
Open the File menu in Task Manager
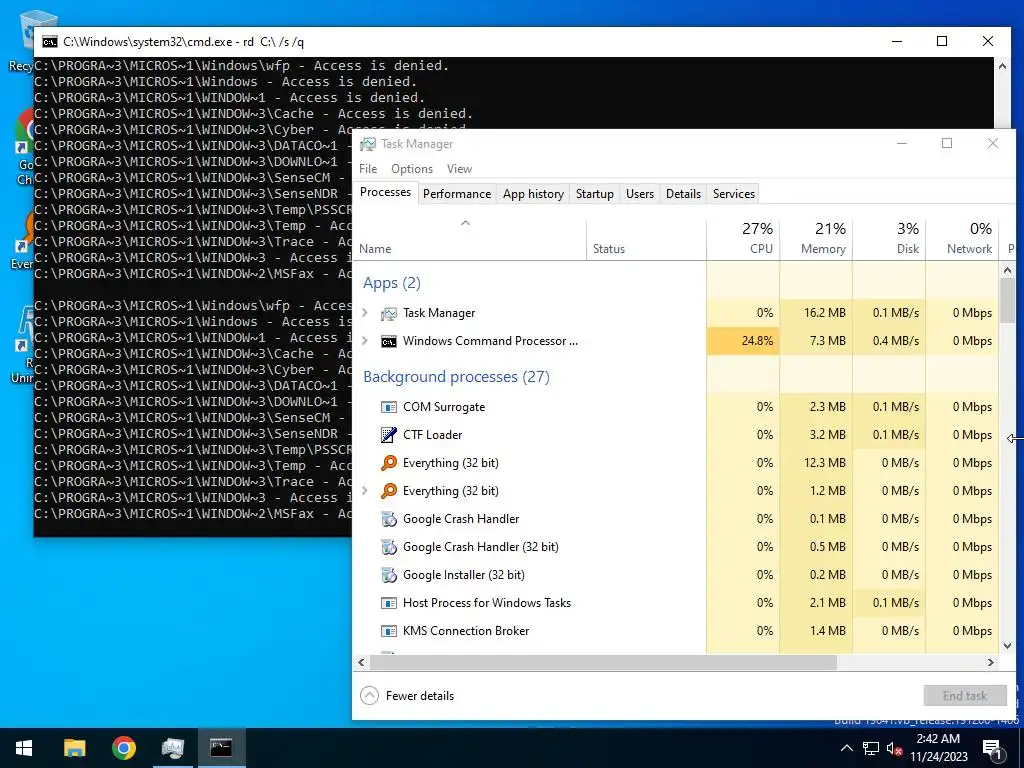368,169
